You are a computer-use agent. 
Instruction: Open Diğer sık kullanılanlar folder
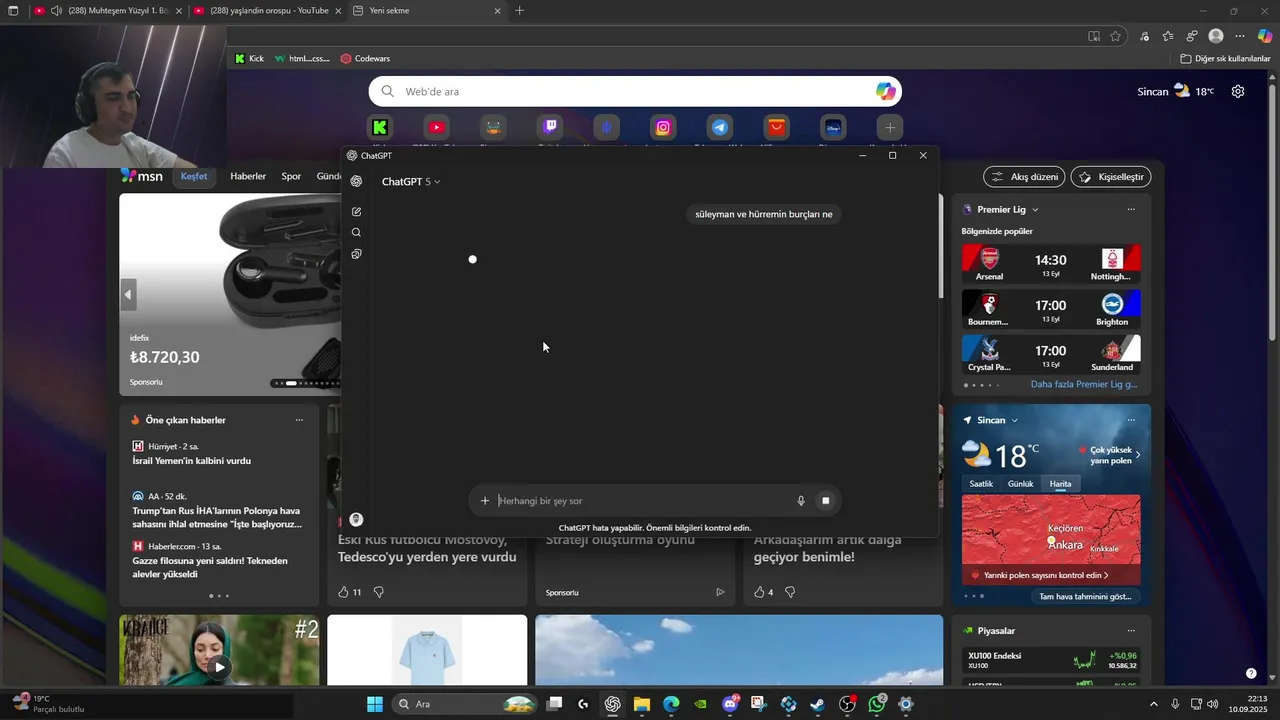(1225, 59)
